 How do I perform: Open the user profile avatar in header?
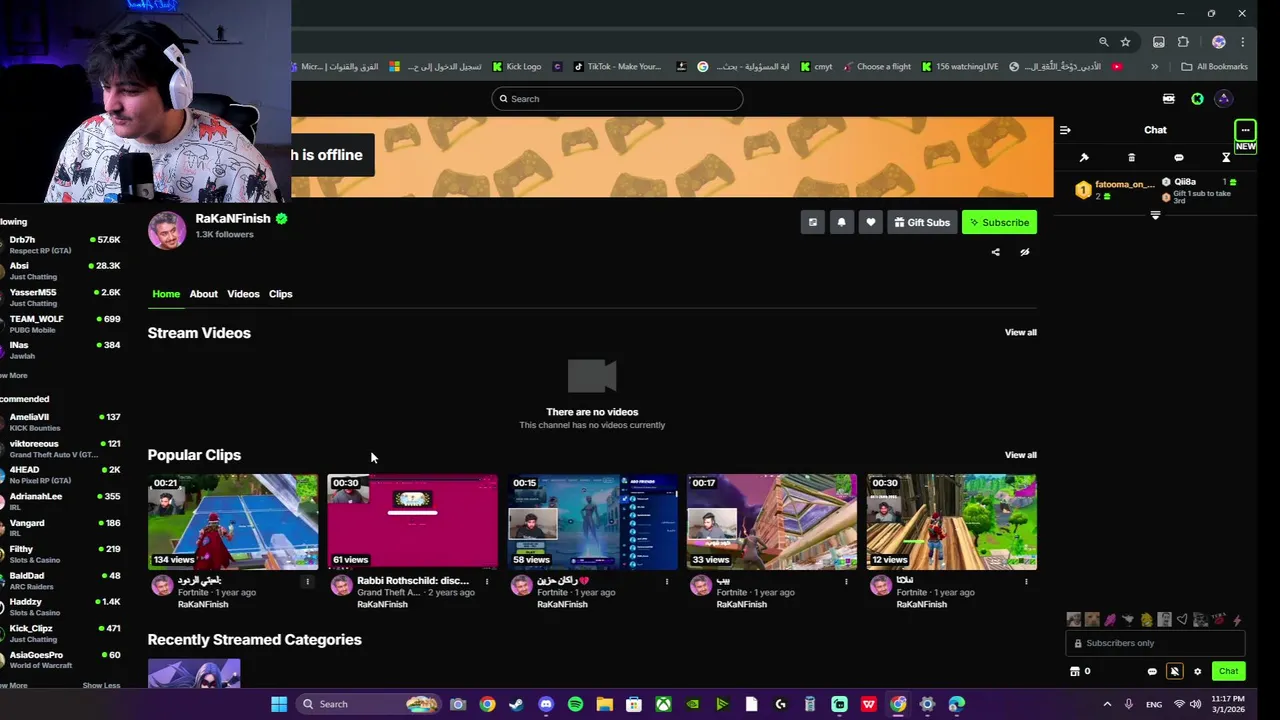1224,99
